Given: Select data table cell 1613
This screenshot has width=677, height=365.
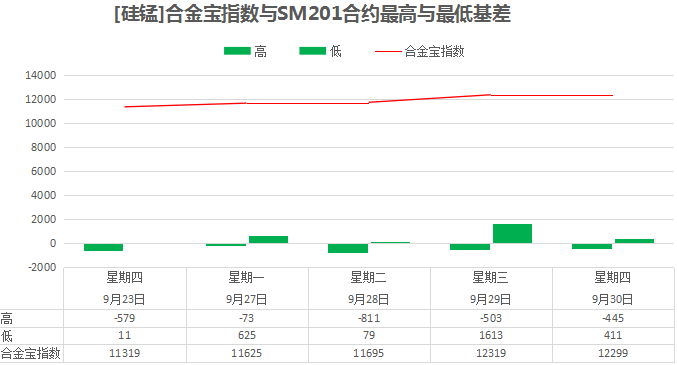Looking at the screenshot, I should (491, 336).
